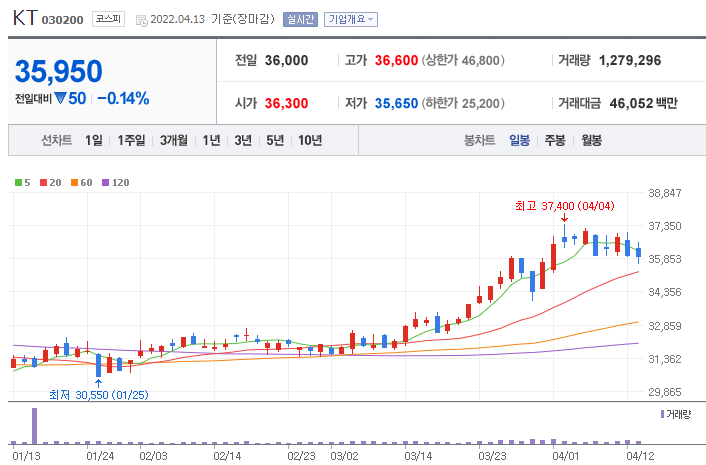
Task: Click the volume value 1,279,296
Action: click(630, 60)
